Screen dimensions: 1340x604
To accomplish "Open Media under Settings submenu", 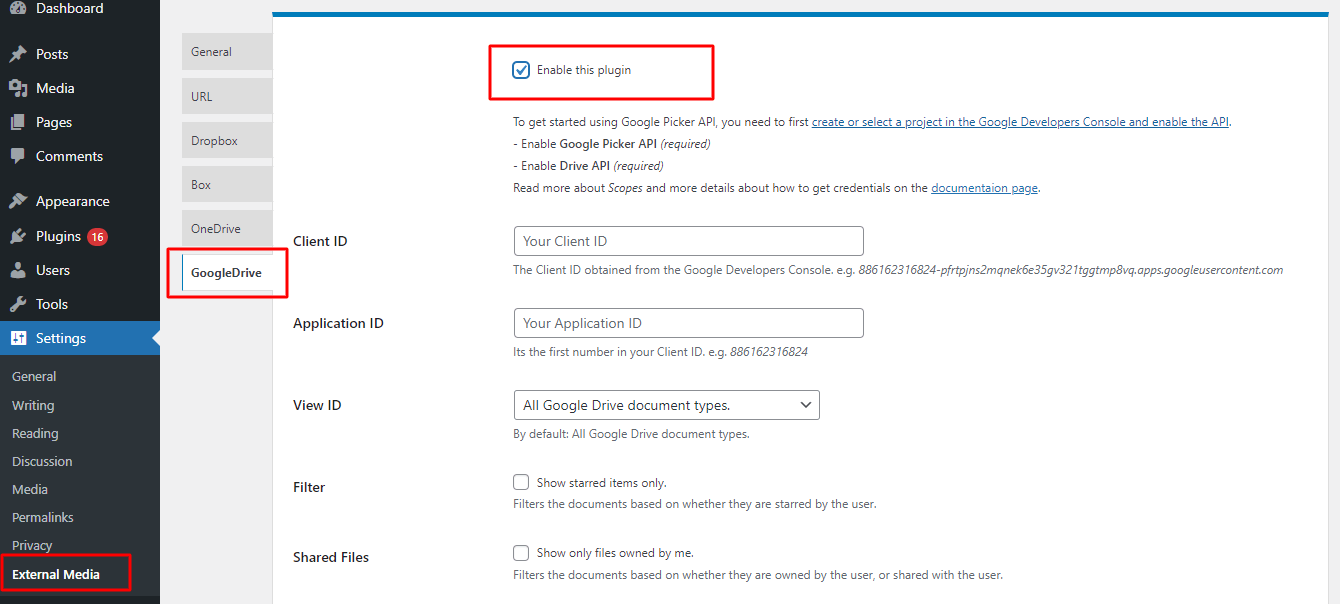I will coord(30,489).
